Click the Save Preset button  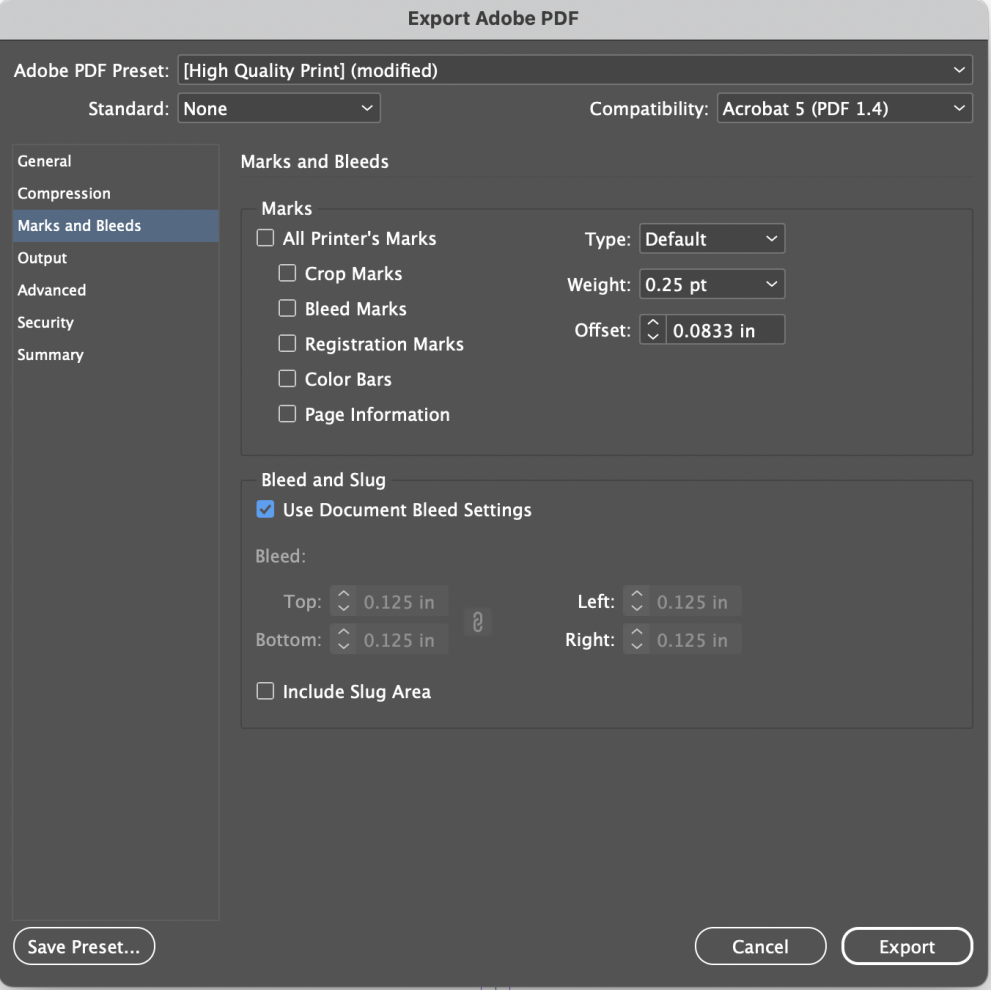click(x=84, y=945)
